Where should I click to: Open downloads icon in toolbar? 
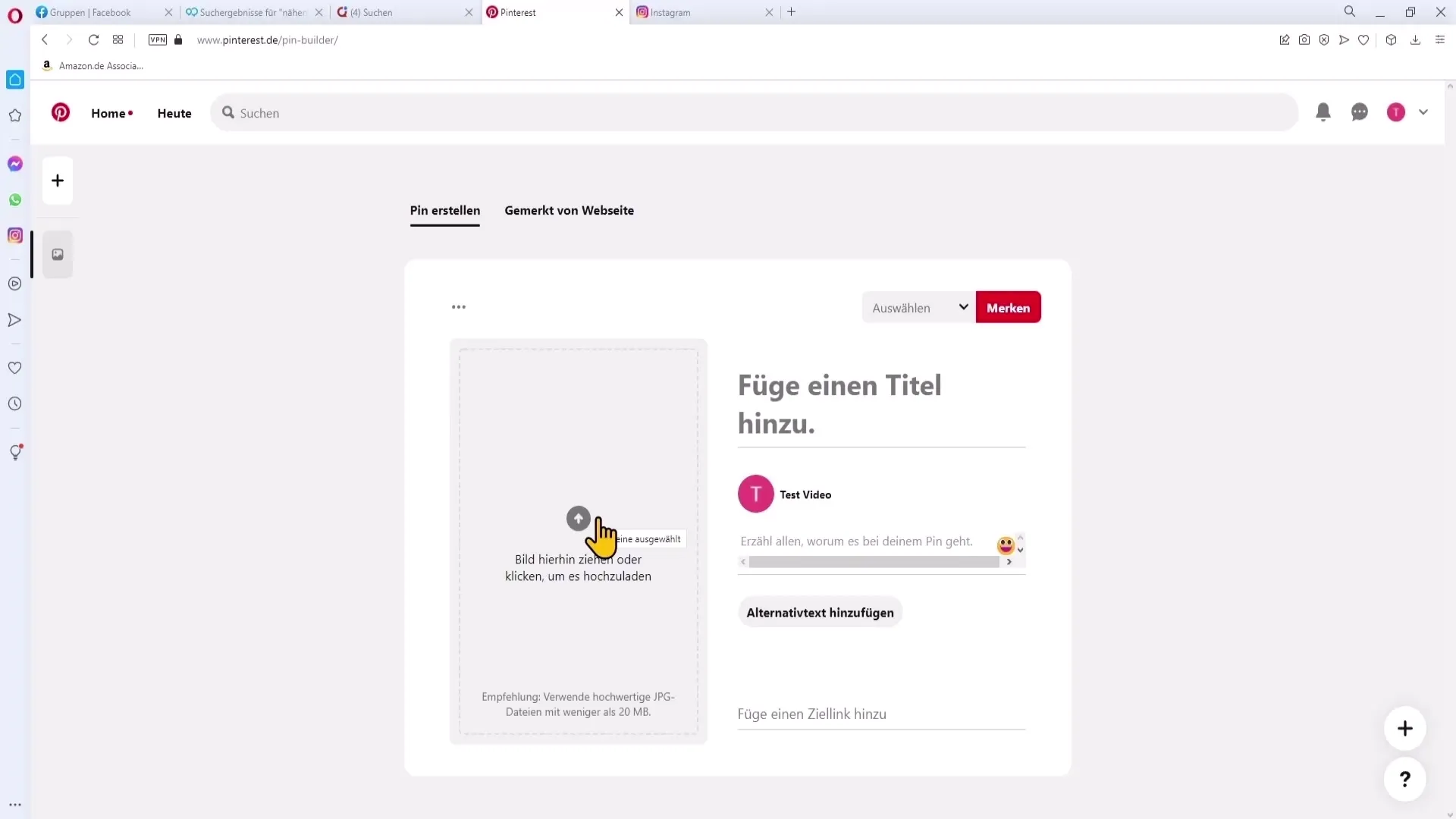coord(1415,39)
